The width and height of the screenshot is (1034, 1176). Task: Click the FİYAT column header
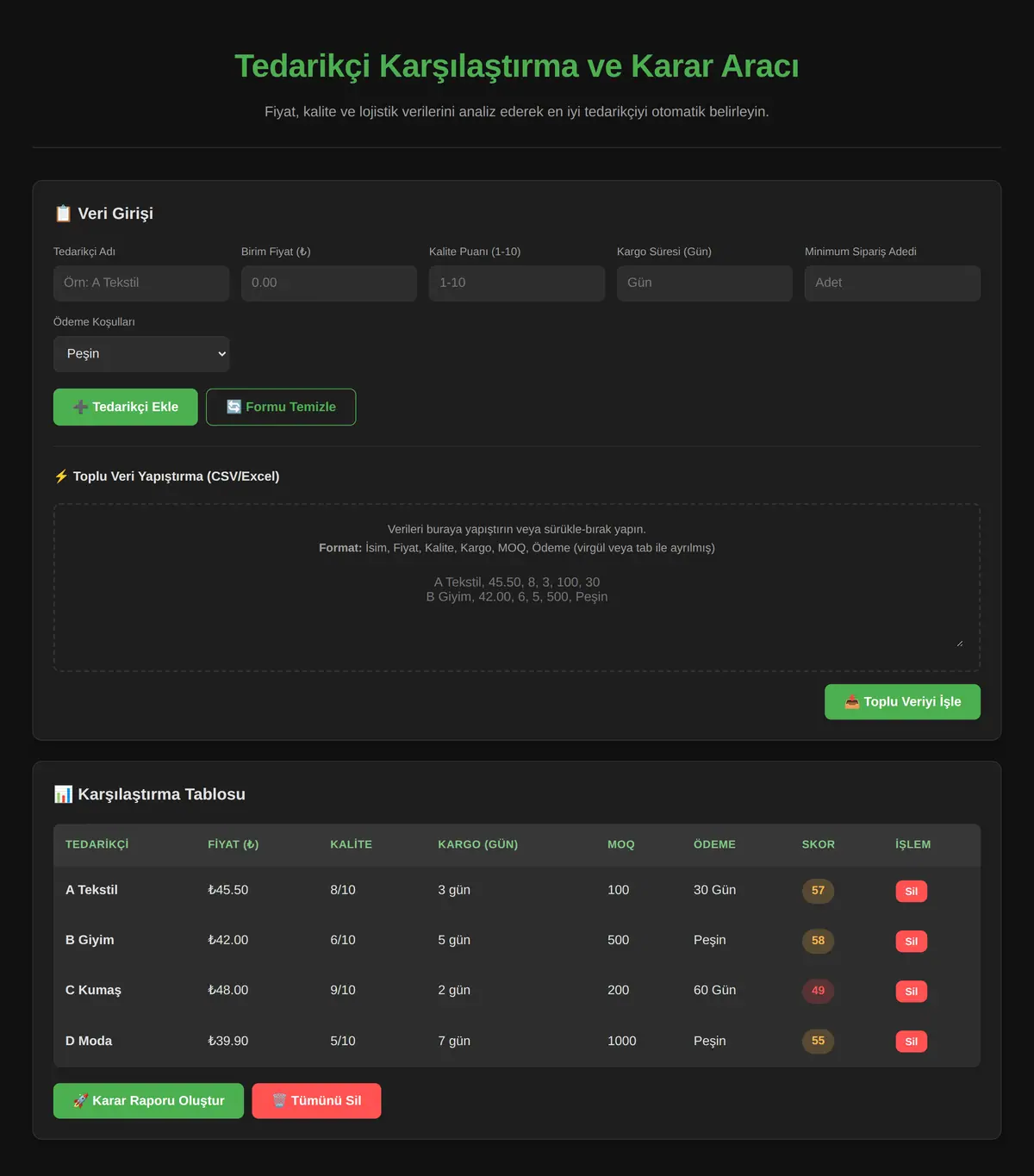point(234,844)
